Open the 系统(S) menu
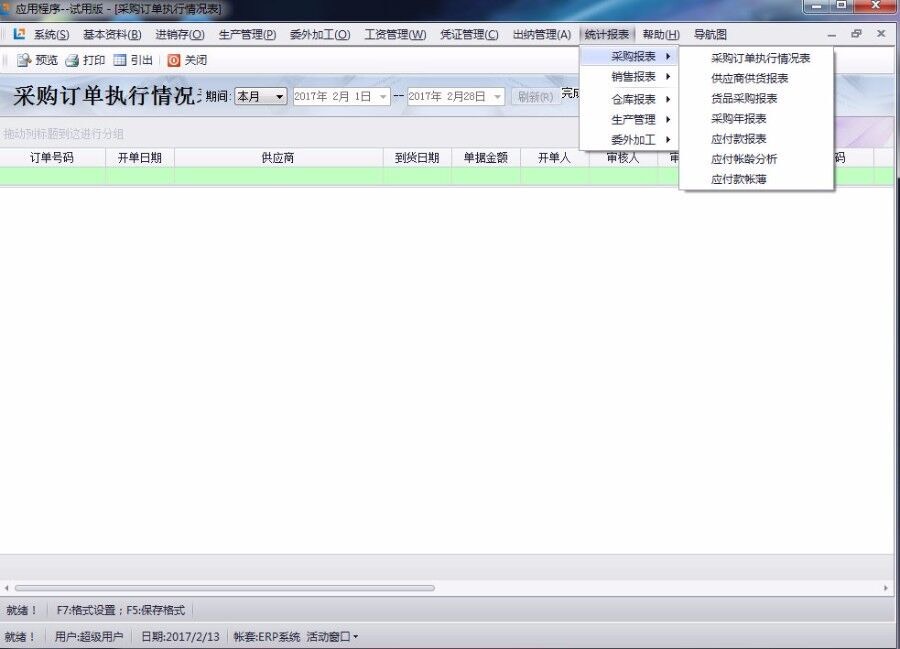The height and width of the screenshot is (649, 900). tap(51, 34)
